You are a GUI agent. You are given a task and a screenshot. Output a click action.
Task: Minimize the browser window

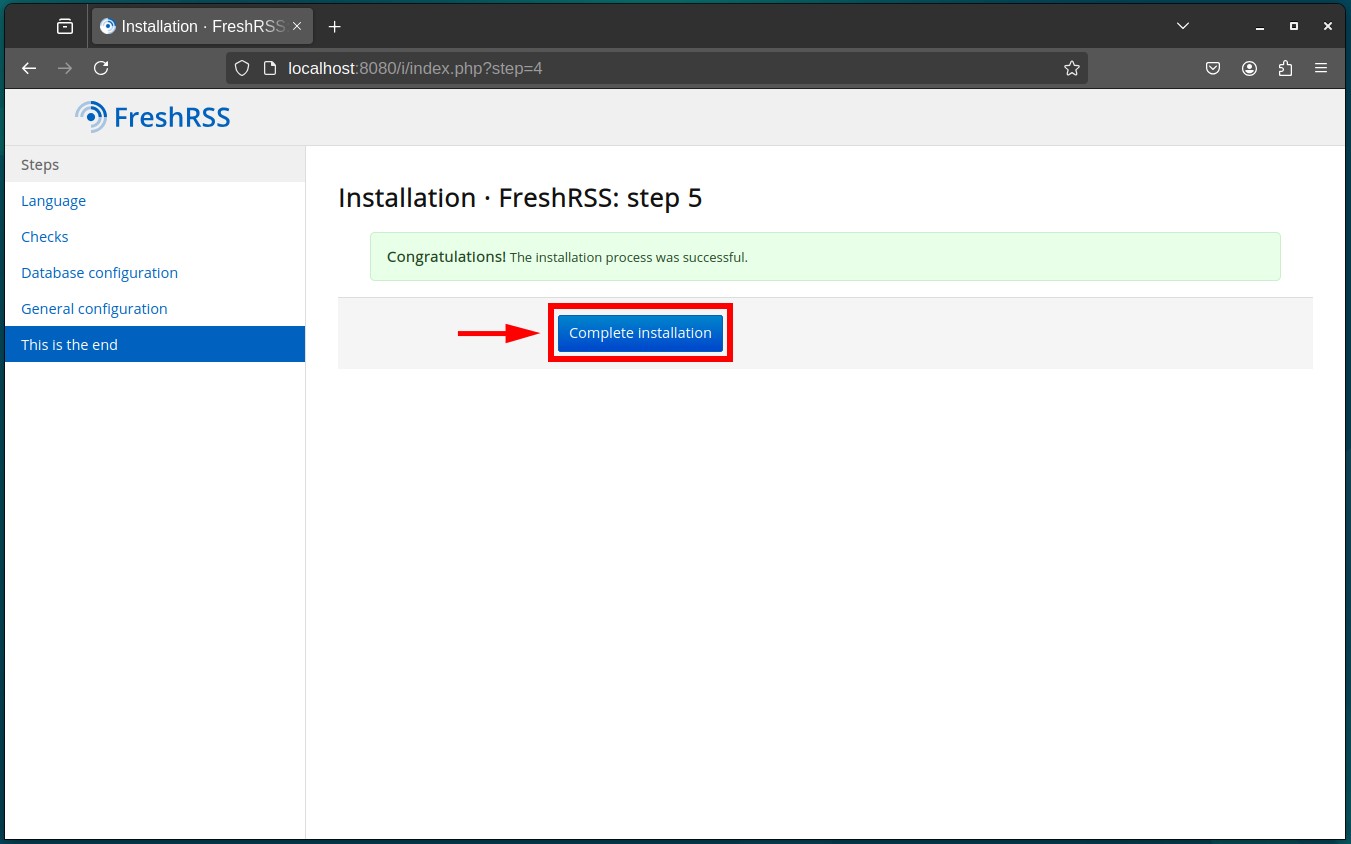point(1260,26)
